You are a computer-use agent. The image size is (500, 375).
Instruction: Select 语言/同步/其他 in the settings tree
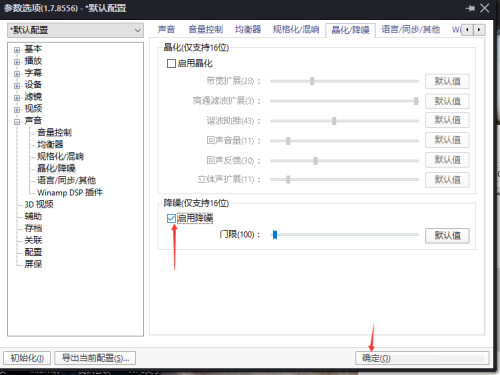pyautogui.click(x=66, y=180)
